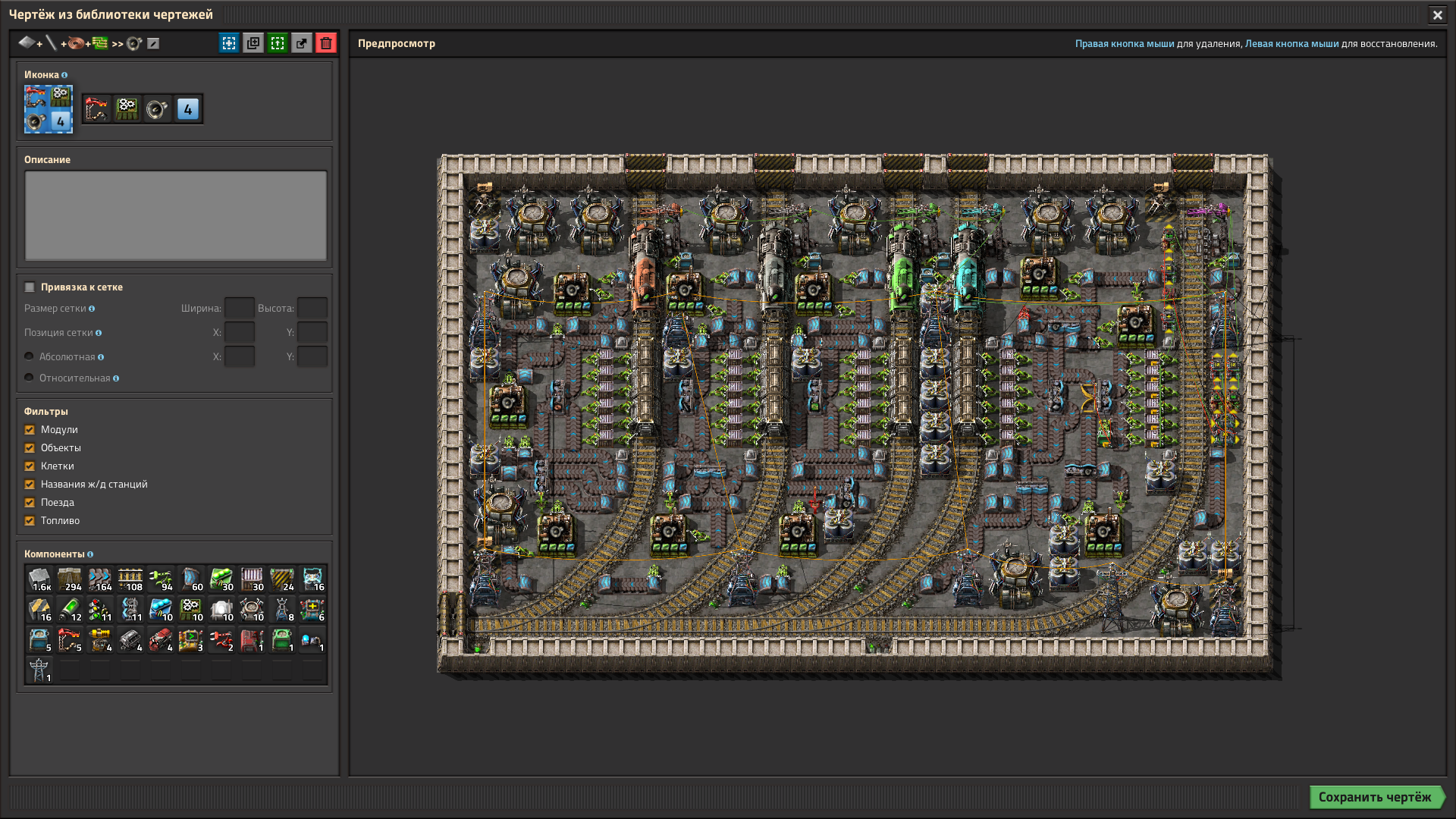Click the green upward-arrow selection button

pos(278,43)
